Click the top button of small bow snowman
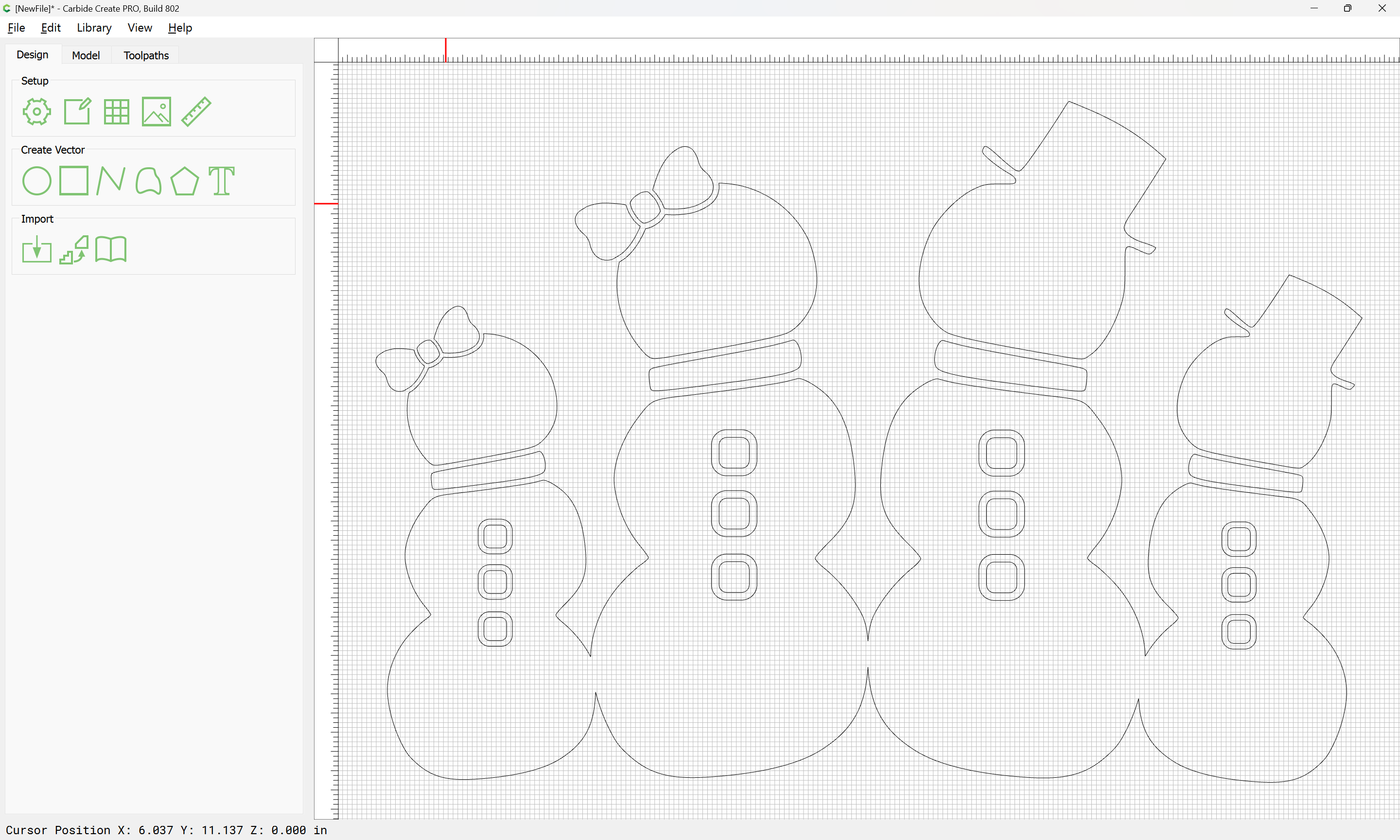The width and height of the screenshot is (1400, 840). [495, 536]
